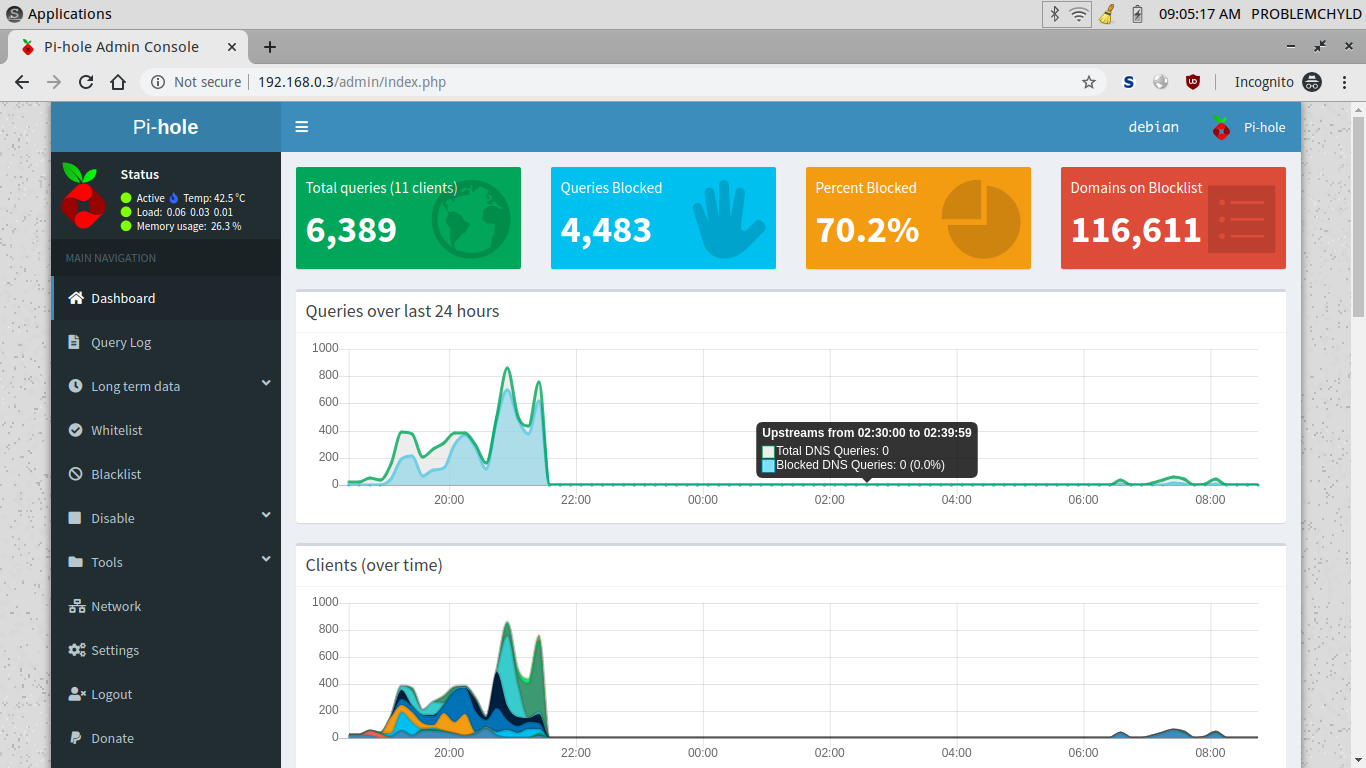Open the Chrome three-dot menu
The width and height of the screenshot is (1366, 768).
(x=1343, y=82)
